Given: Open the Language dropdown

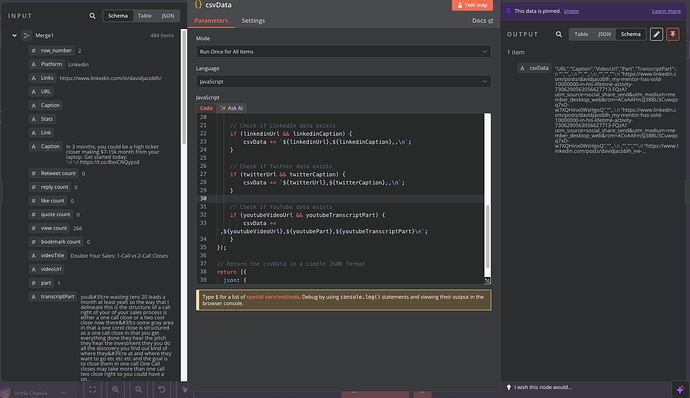Looking at the screenshot, I should point(343,81).
